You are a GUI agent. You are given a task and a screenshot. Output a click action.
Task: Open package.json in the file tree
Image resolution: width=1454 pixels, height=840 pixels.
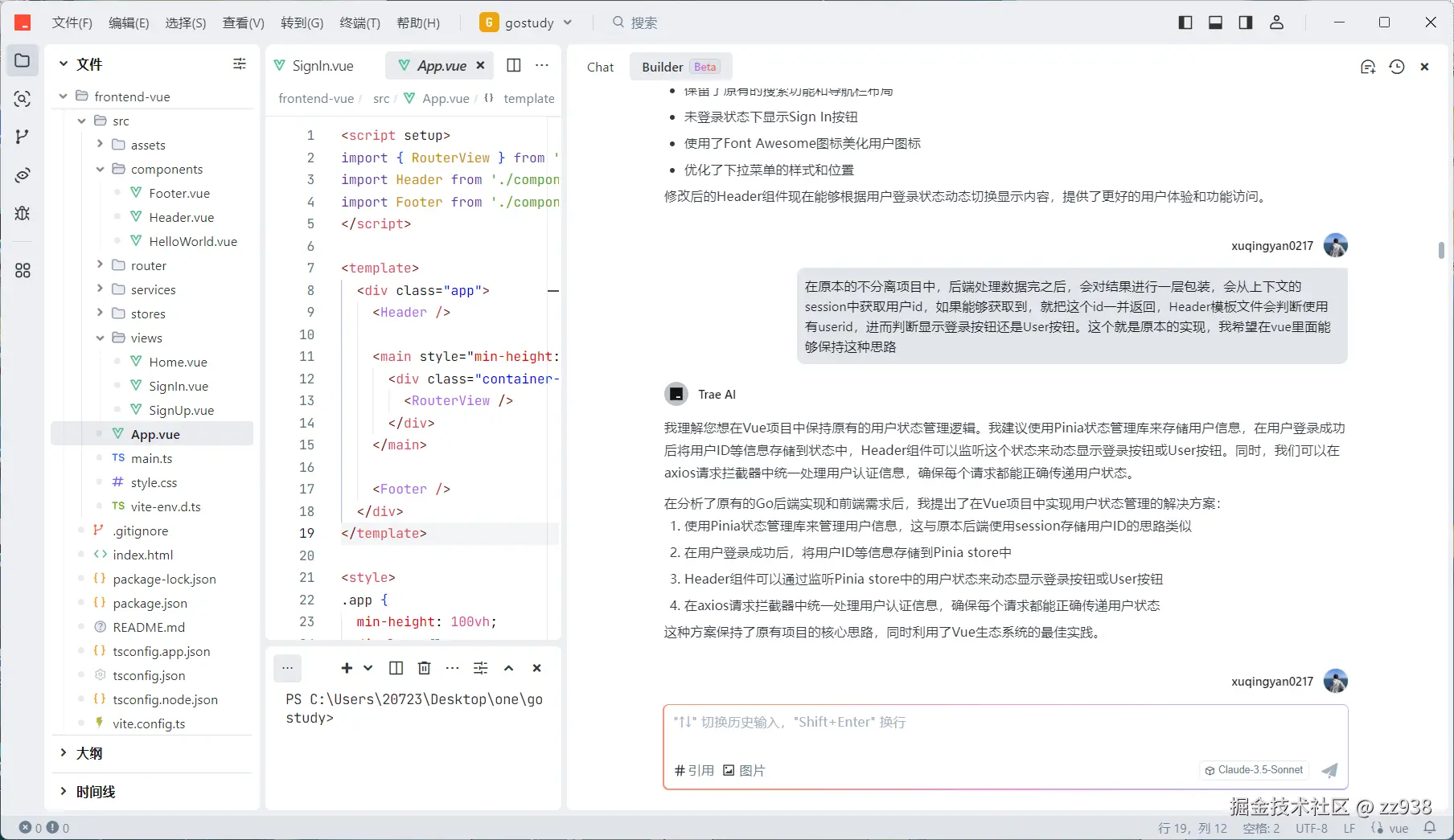pyautogui.click(x=150, y=603)
